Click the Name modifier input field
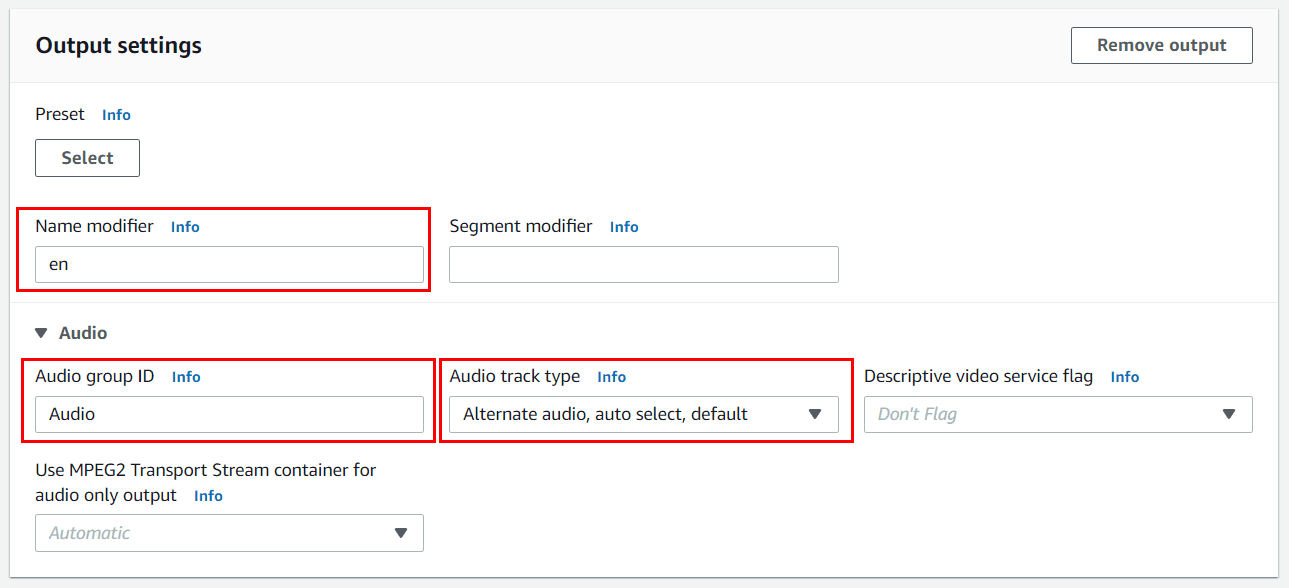Screen dimensions: 1289x588 pos(229,265)
